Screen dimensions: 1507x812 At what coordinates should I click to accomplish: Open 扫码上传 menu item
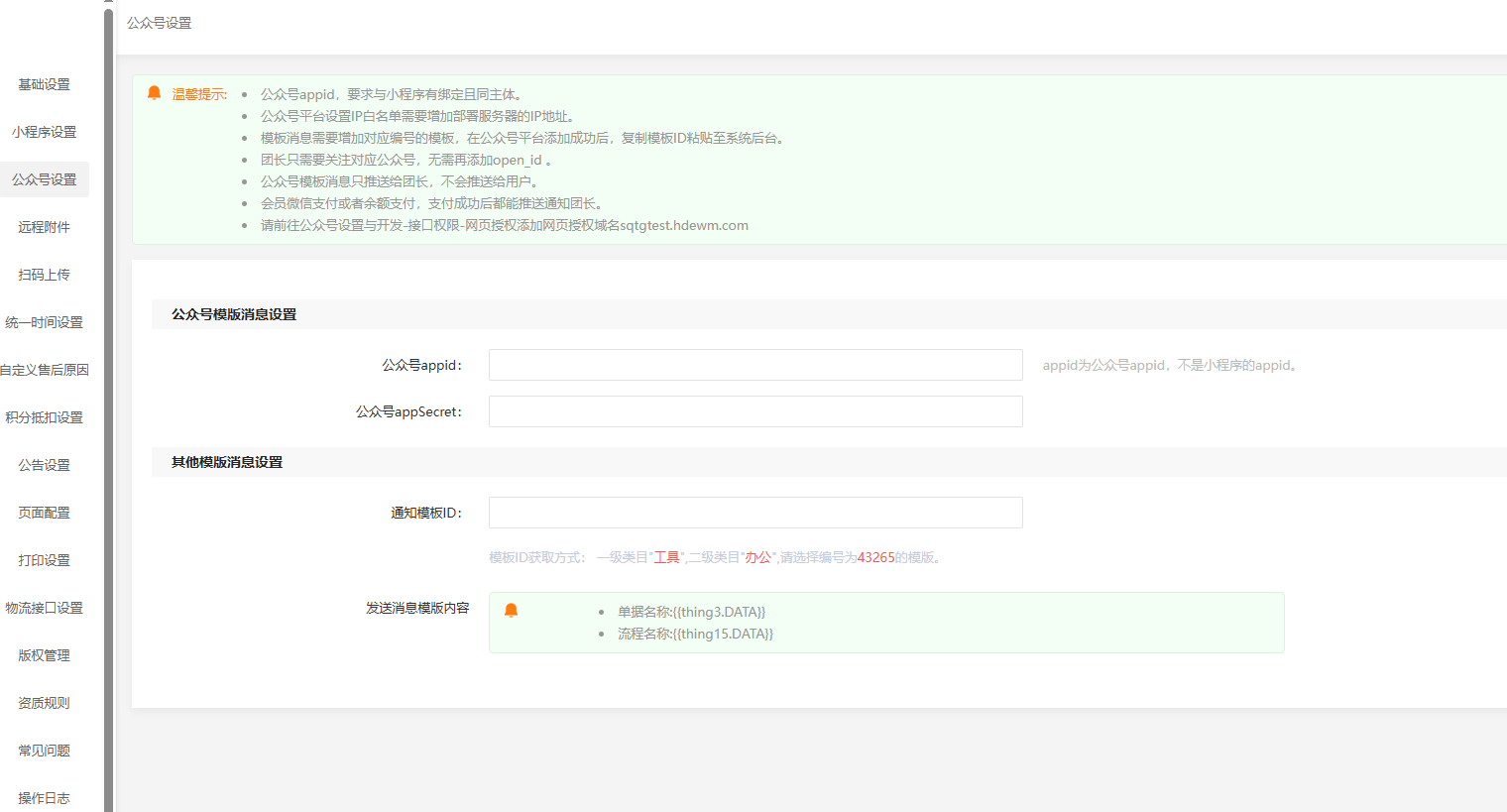click(x=45, y=275)
